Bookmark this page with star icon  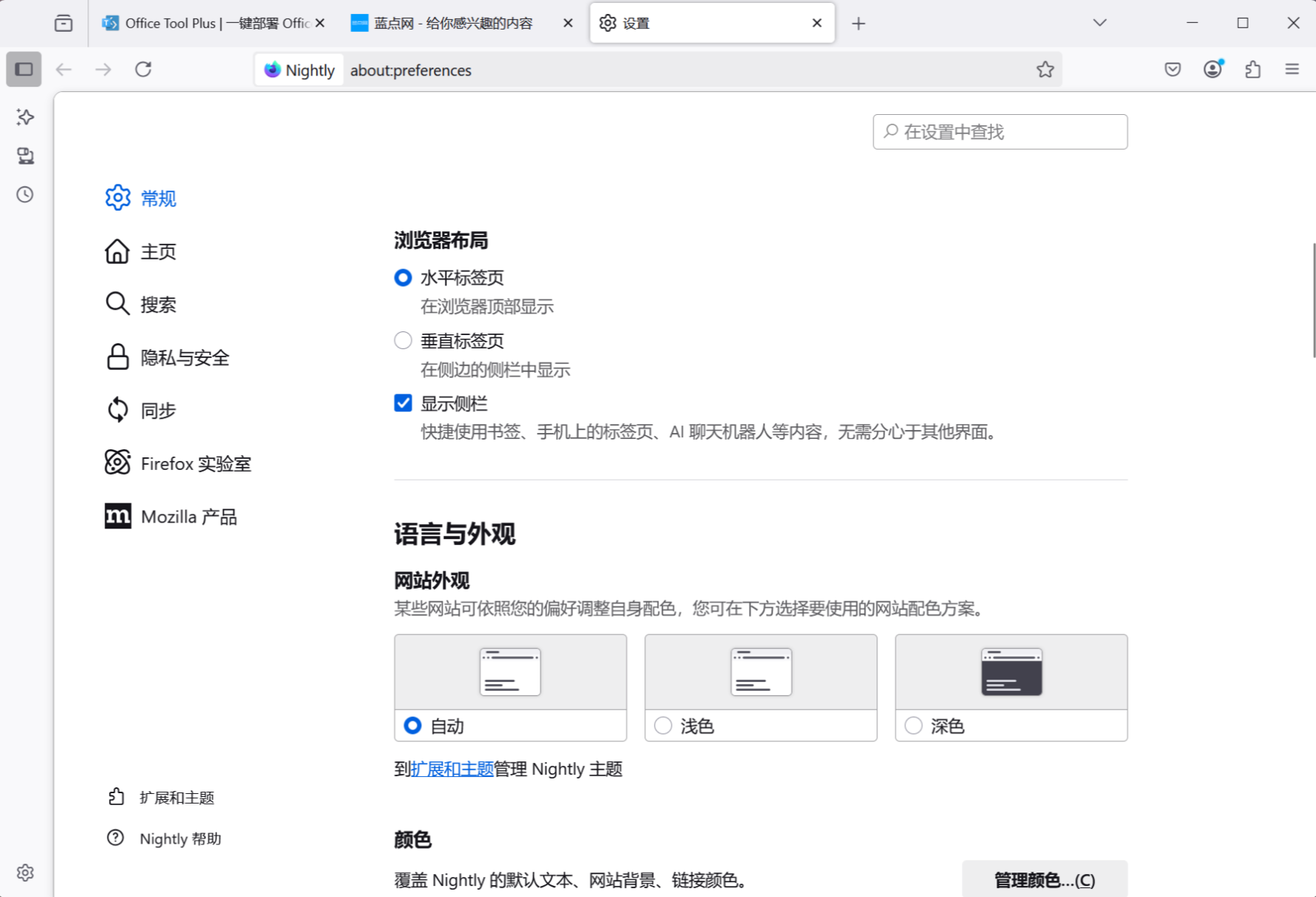click(x=1045, y=70)
